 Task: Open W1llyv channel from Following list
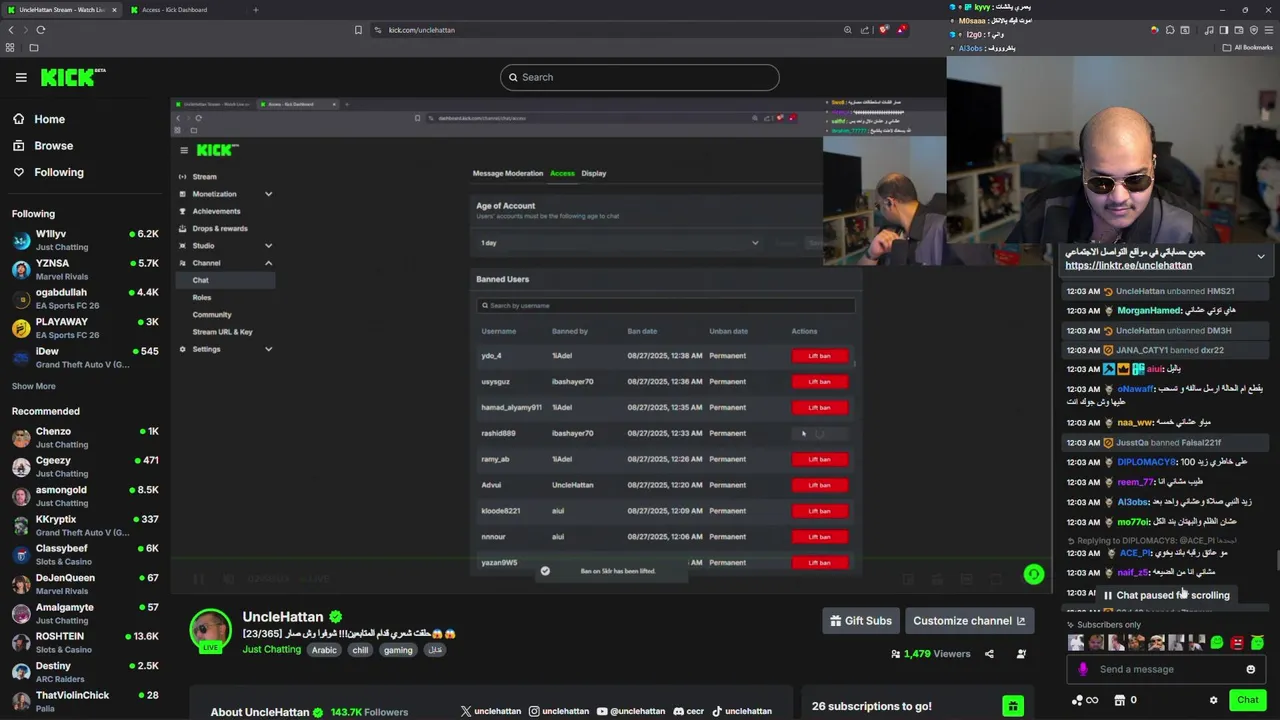[x=85, y=240]
